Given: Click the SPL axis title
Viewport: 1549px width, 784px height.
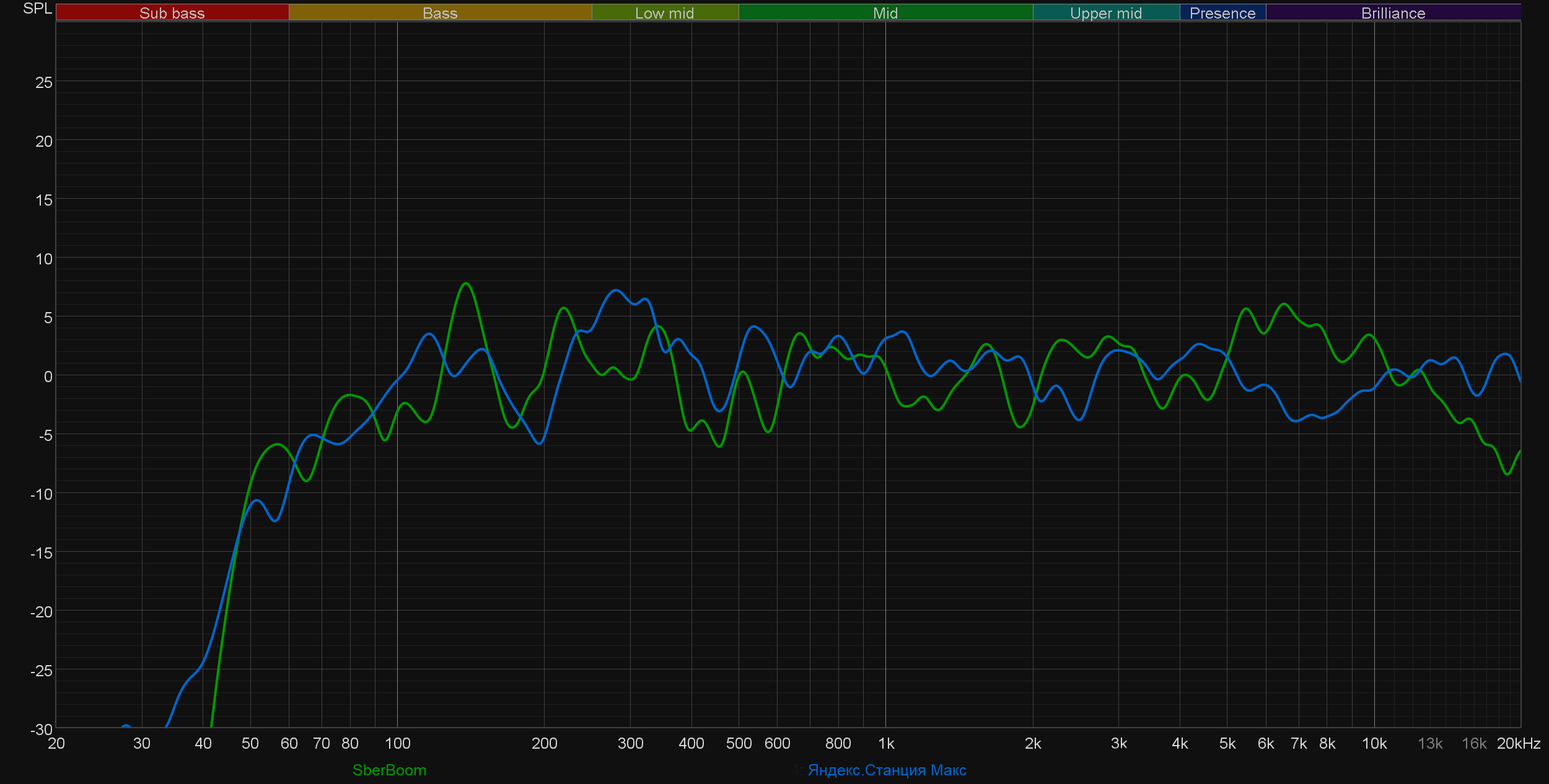Looking at the screenshot, I should click(x=37, y=9).
